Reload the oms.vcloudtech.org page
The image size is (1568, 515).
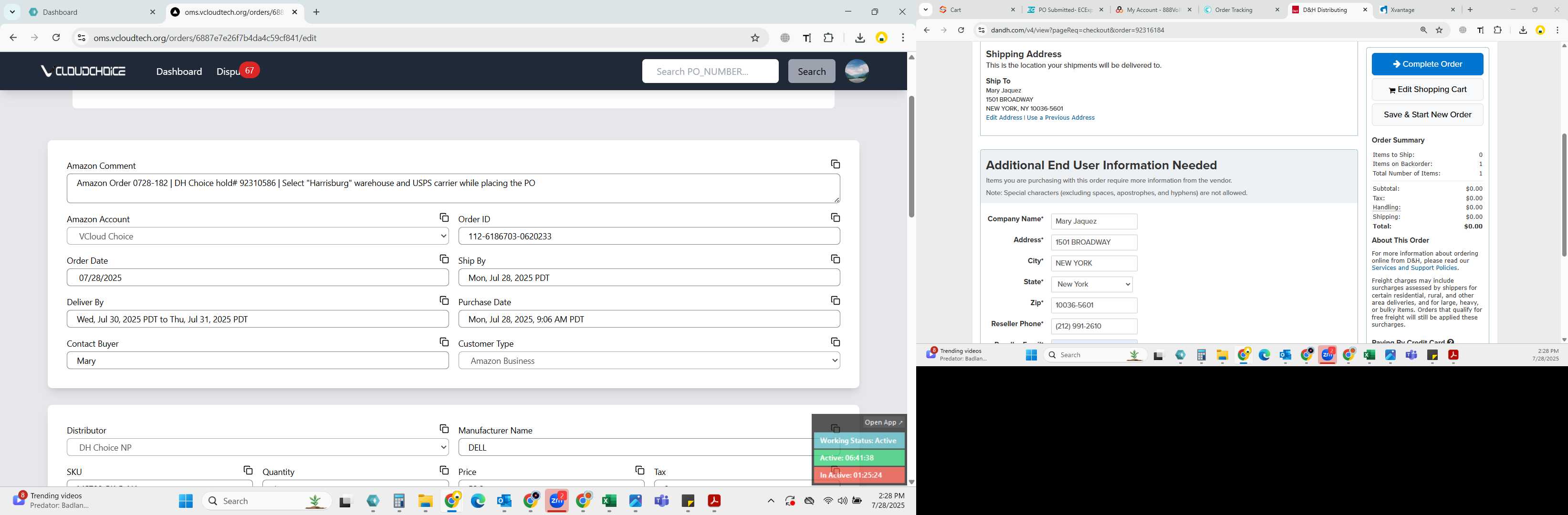[56, 38]
